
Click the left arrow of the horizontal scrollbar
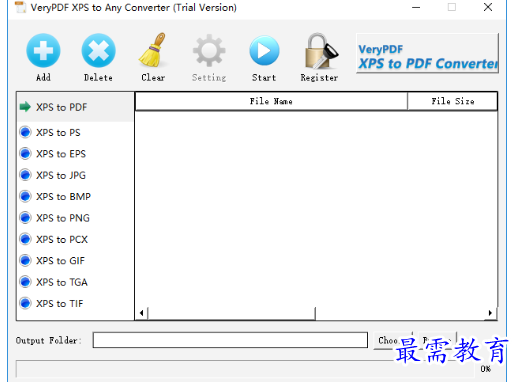142,313
